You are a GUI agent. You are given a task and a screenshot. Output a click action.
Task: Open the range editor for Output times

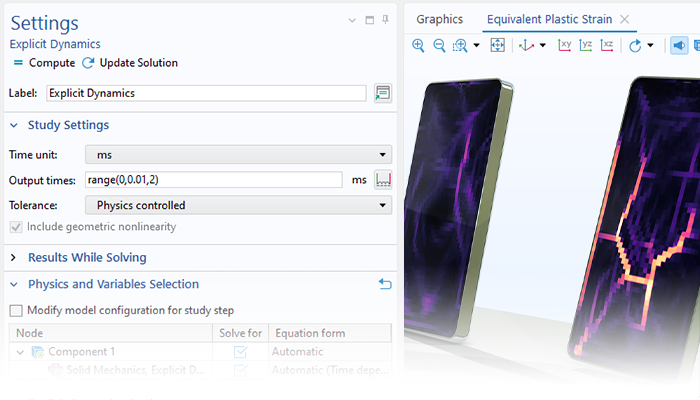click(x=382, y=180)
